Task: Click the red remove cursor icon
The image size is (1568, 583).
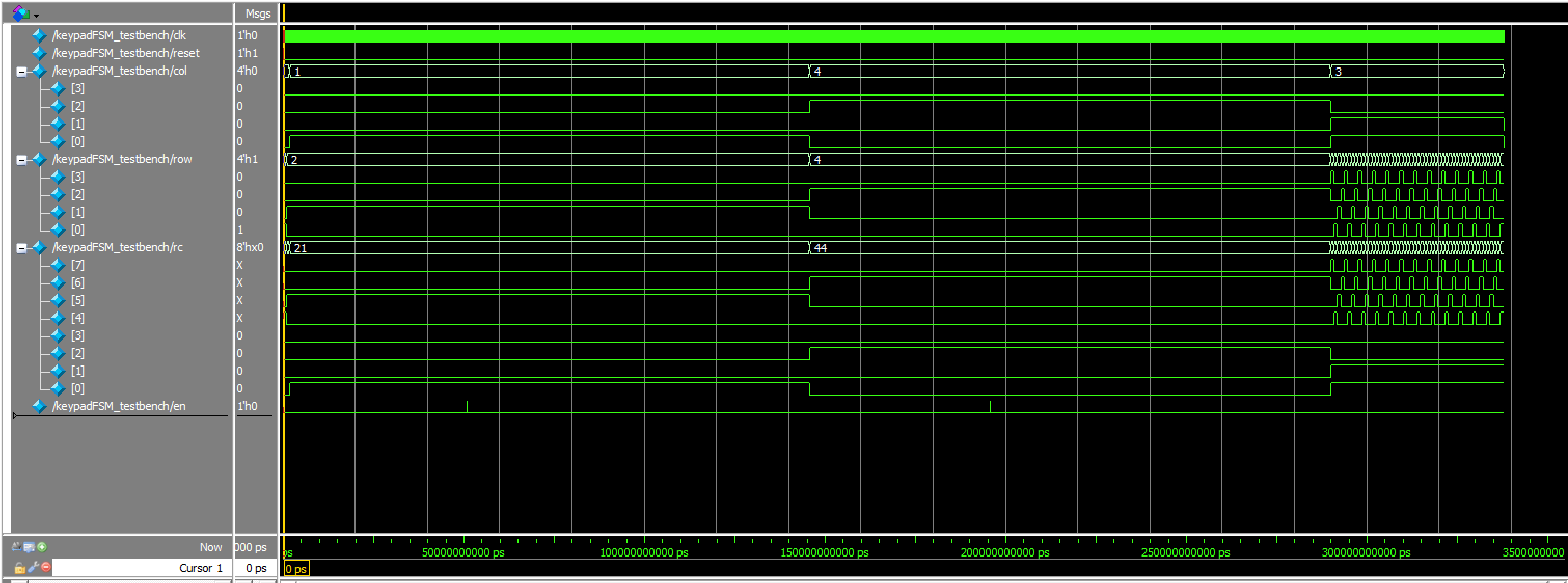Action: (x=46, y=566)
